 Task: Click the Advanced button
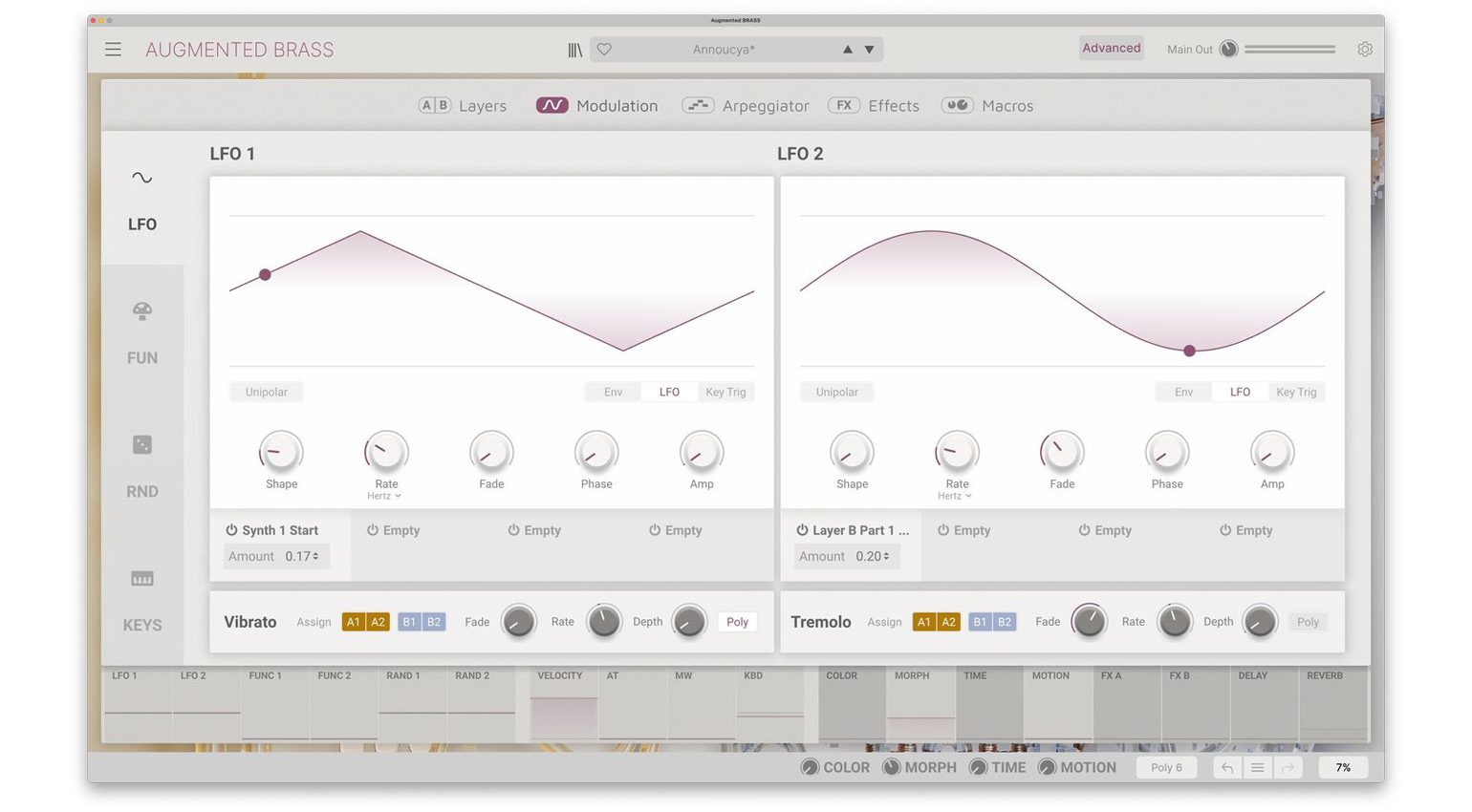coord(1111,49)
